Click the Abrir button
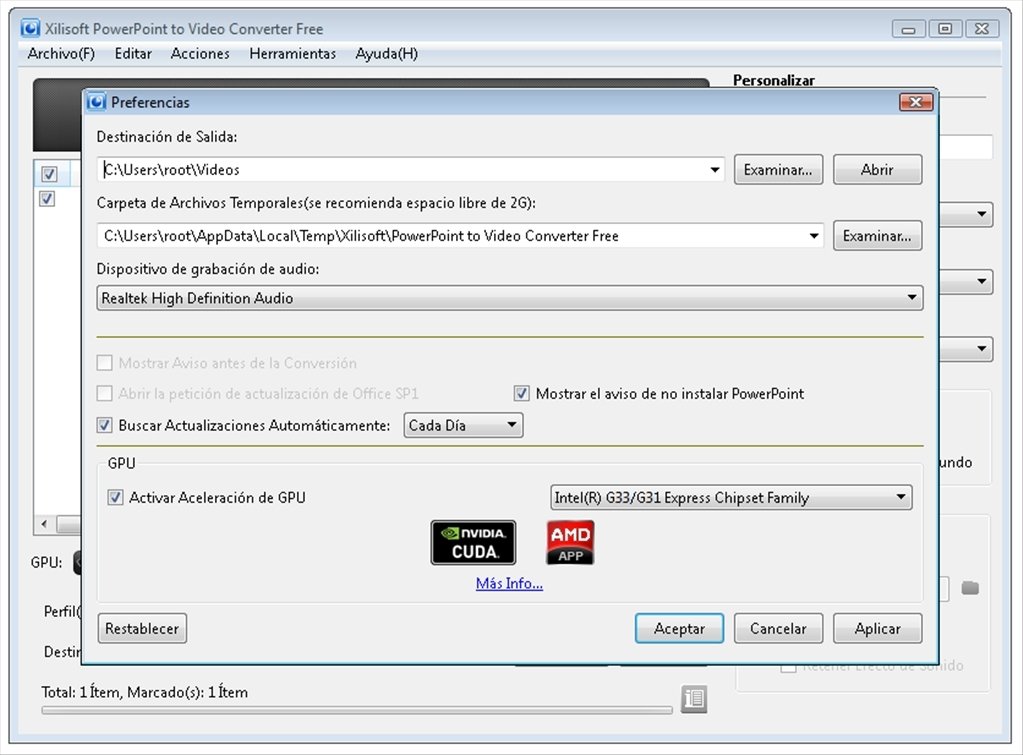Screen dimensions: 1023x755 878,170
